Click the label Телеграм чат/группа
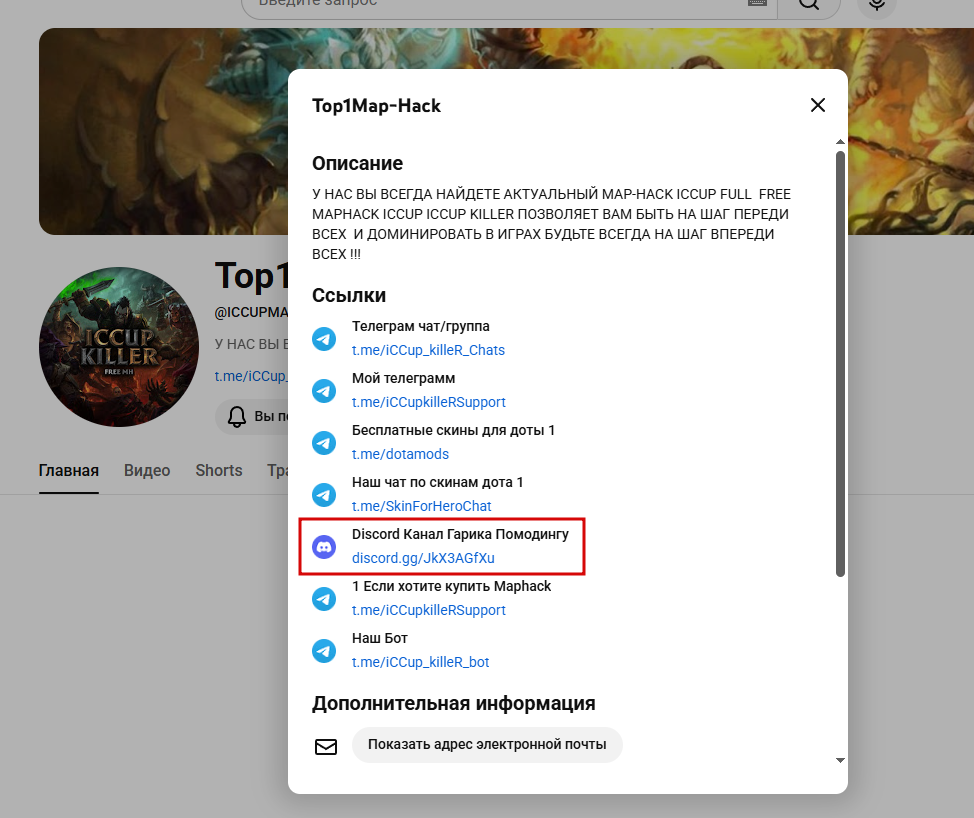The height and width of the screenshot is (818, 974). (x=421, y=326)
